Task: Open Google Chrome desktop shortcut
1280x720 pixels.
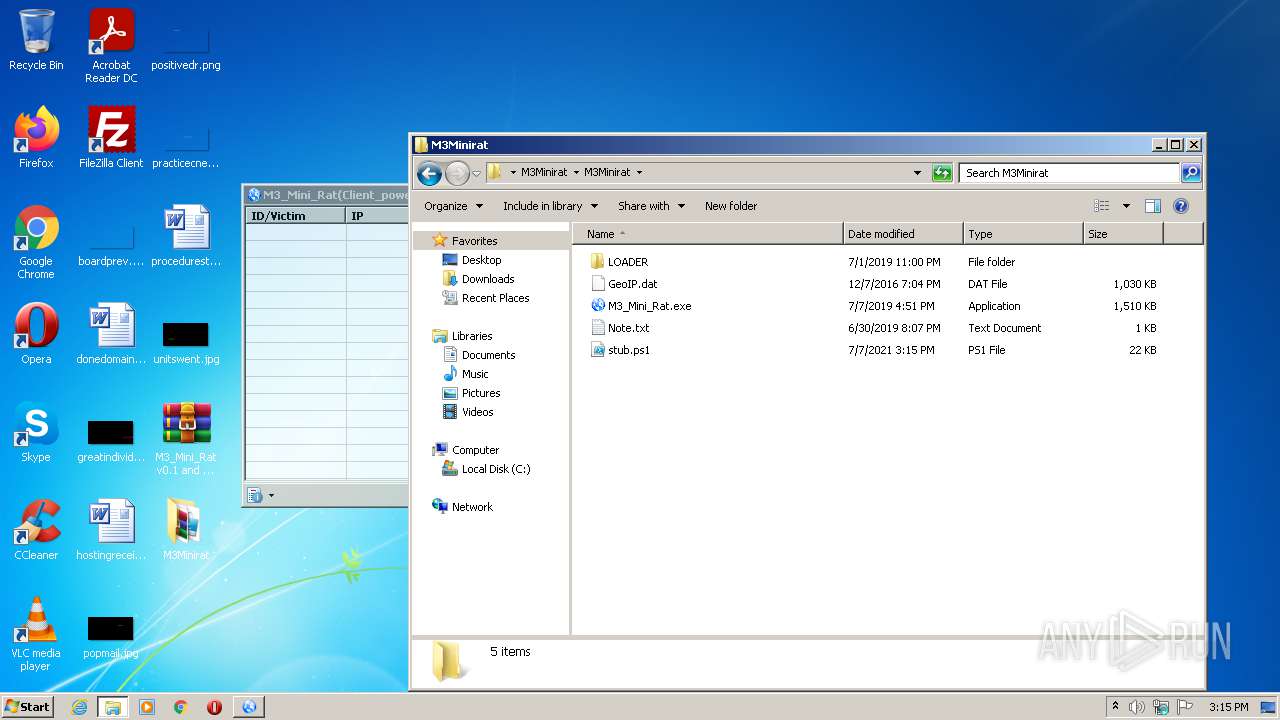Action: pyautogui.click(x=36, y=242)
